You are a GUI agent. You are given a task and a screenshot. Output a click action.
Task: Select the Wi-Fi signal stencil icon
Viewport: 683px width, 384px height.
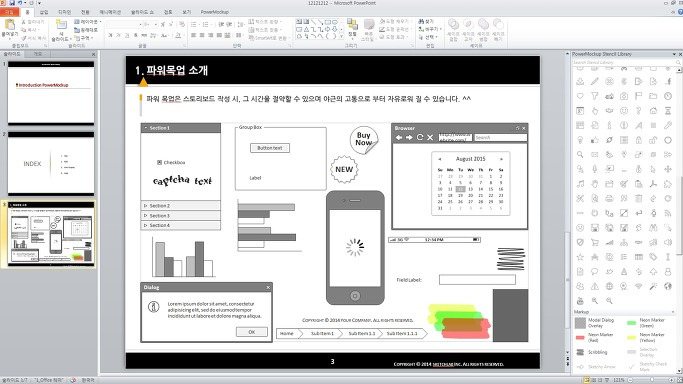tap(639, 286)
